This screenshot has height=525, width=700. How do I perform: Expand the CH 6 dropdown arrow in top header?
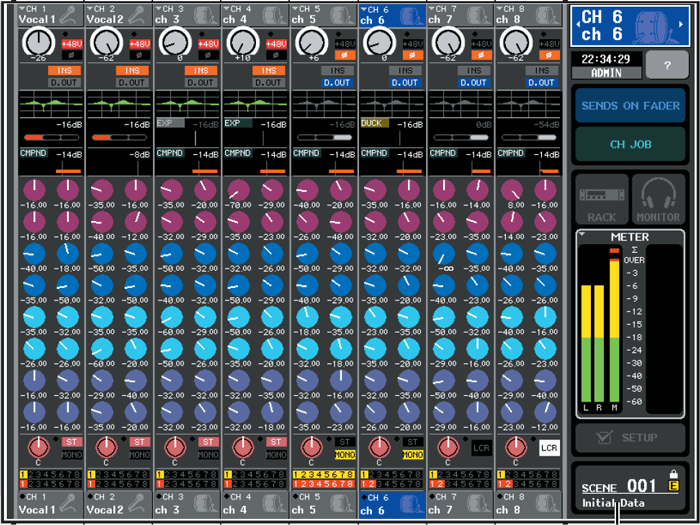[363, 8]
